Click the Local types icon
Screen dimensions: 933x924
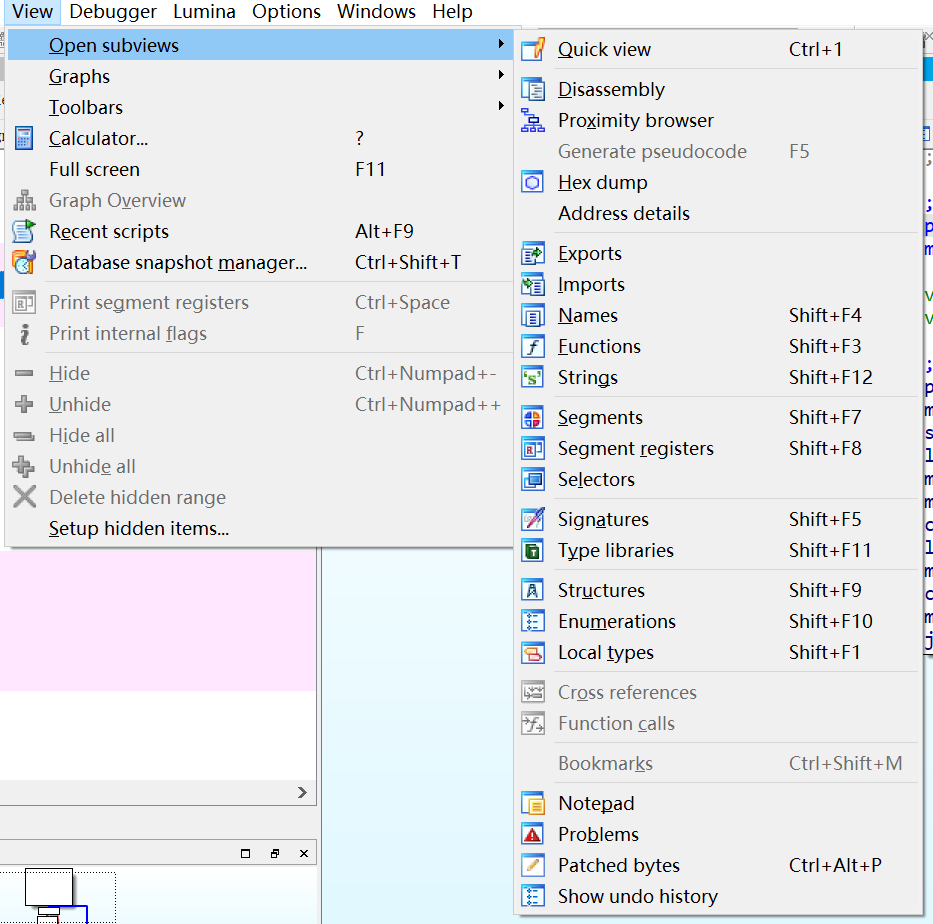533,653
